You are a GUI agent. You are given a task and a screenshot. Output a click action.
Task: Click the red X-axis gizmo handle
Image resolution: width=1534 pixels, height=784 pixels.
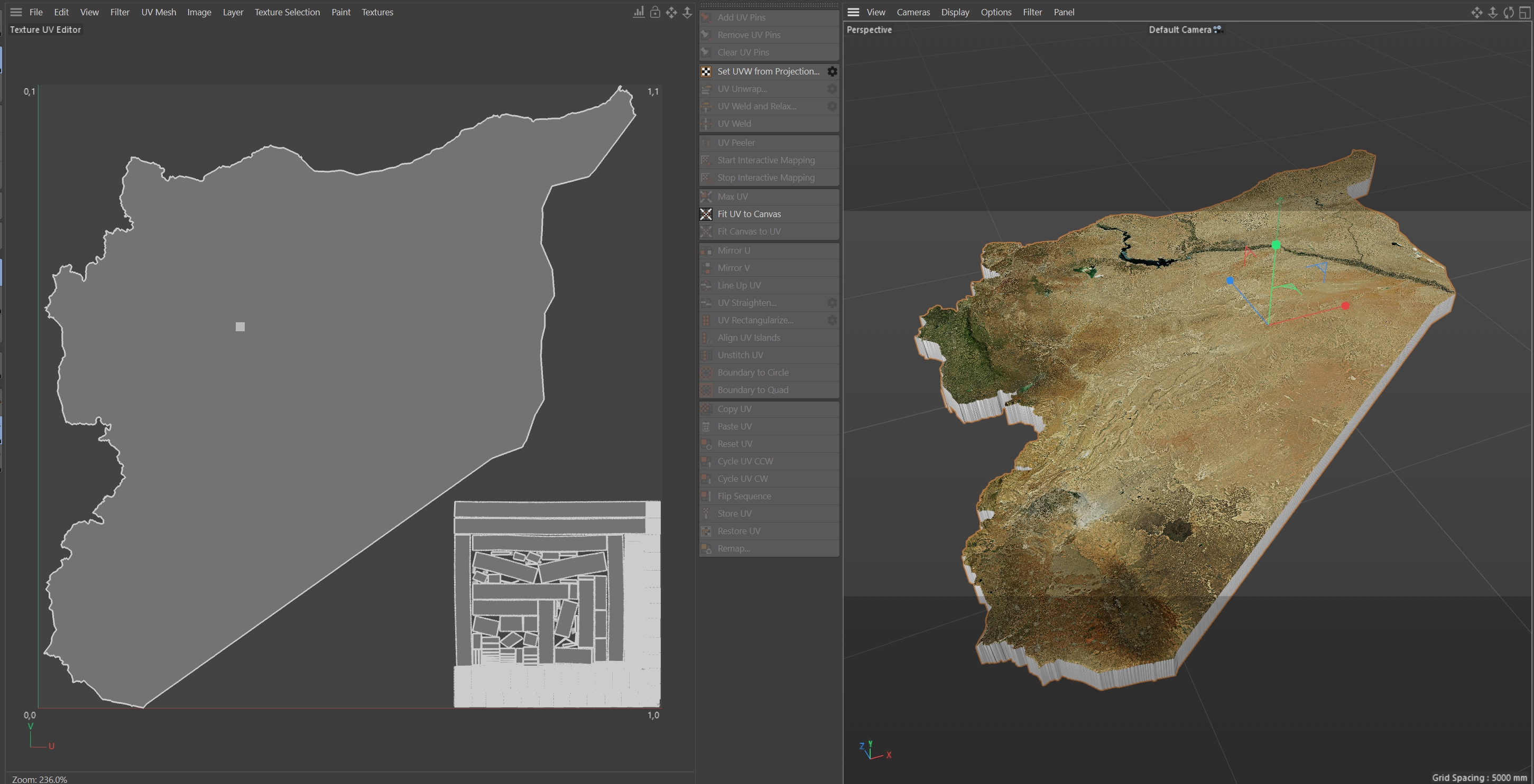pyautogui.click(x=1345, y=306)
